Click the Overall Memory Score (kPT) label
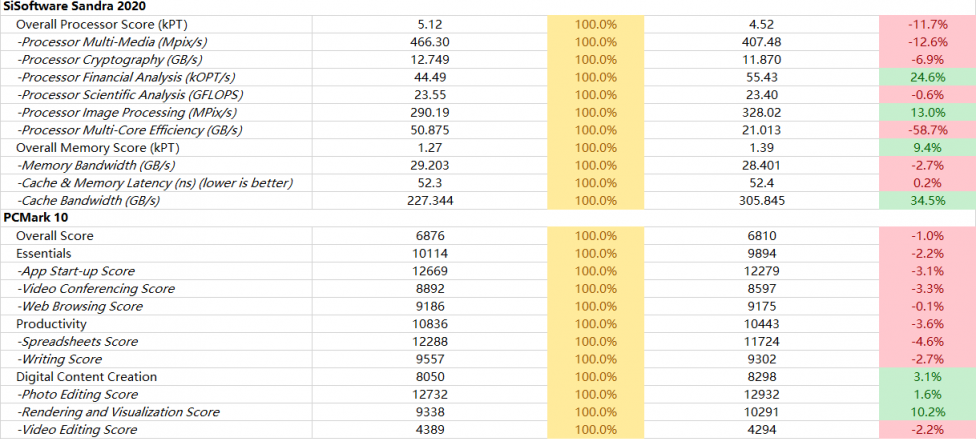The height and width of the screenshot is (439, 976). 98,148
